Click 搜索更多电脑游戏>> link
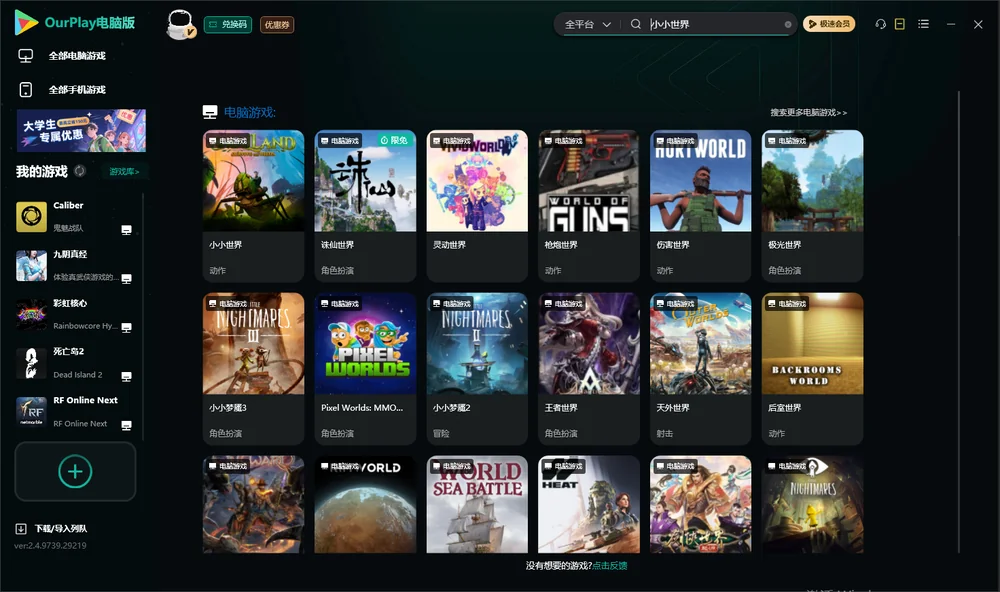The height and width of the screenshot is (592, 1000). point(809,113)
